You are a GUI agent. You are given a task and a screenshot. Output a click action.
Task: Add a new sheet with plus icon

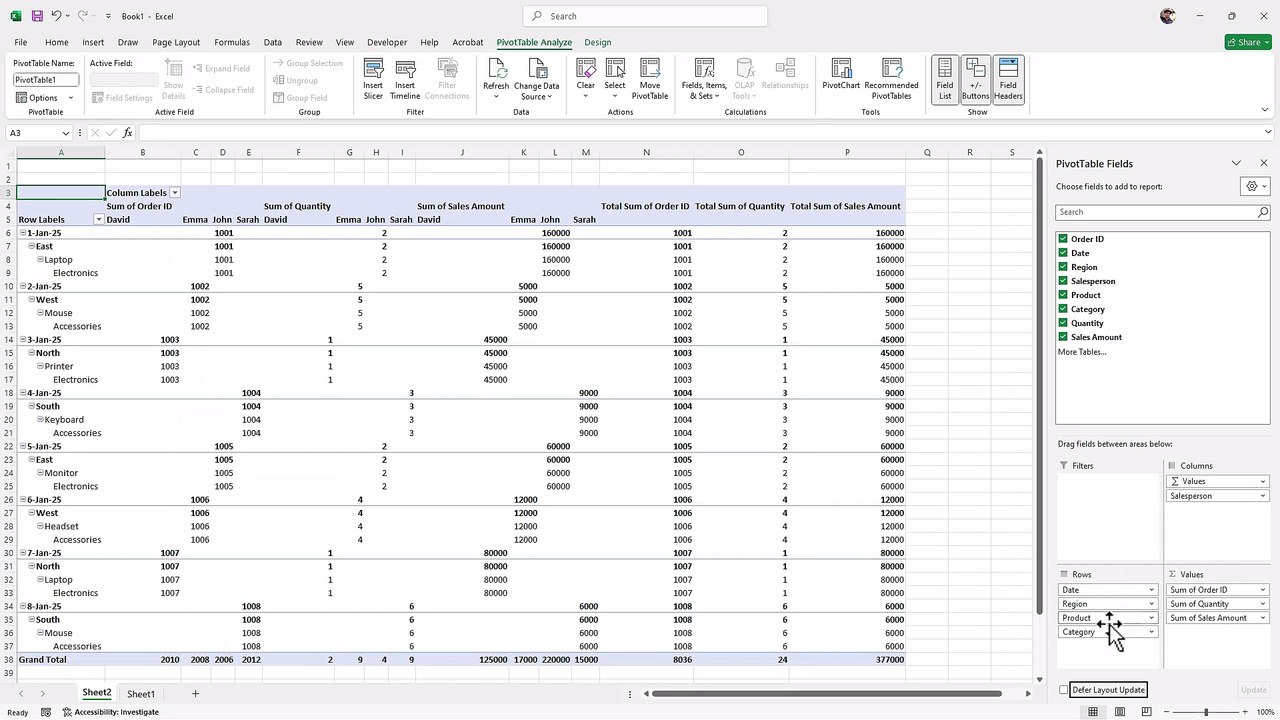195,694
